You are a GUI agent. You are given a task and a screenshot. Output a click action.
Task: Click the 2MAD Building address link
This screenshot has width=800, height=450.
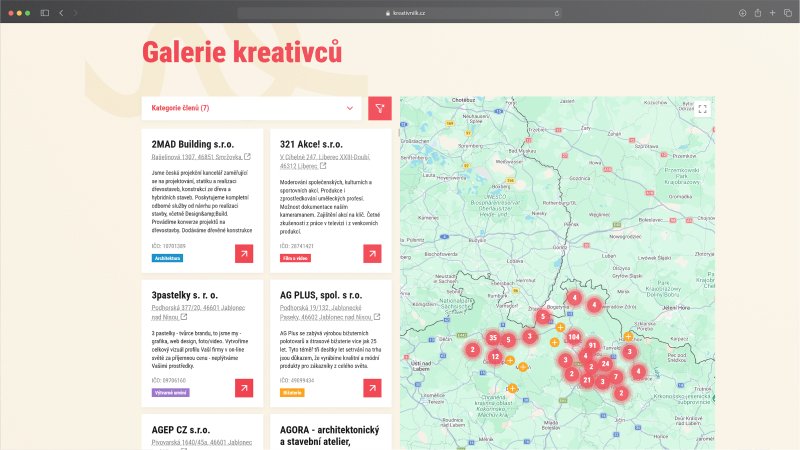197,157
